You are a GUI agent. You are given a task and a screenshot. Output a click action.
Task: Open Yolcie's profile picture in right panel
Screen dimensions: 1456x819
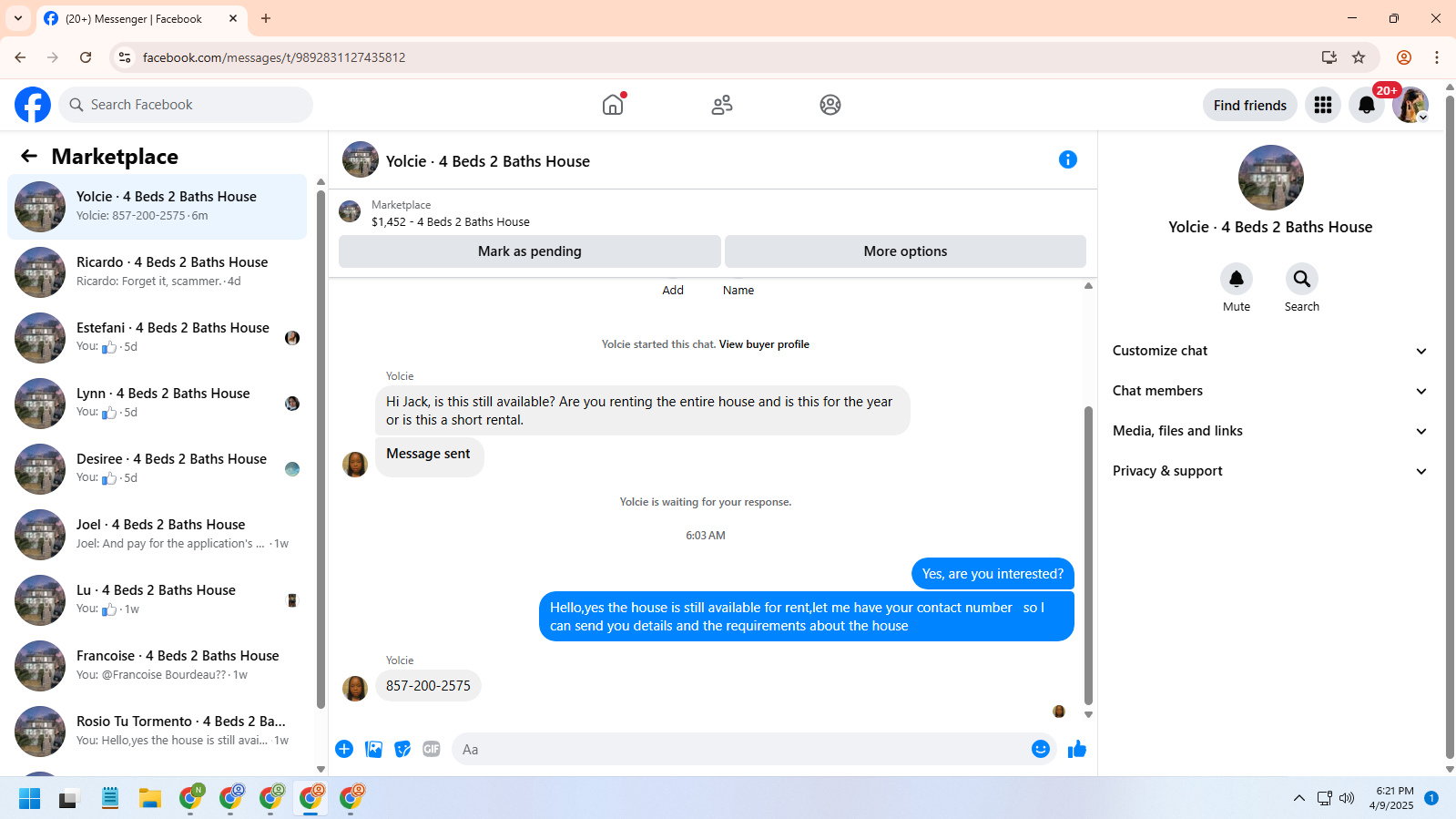[1271, 178]
